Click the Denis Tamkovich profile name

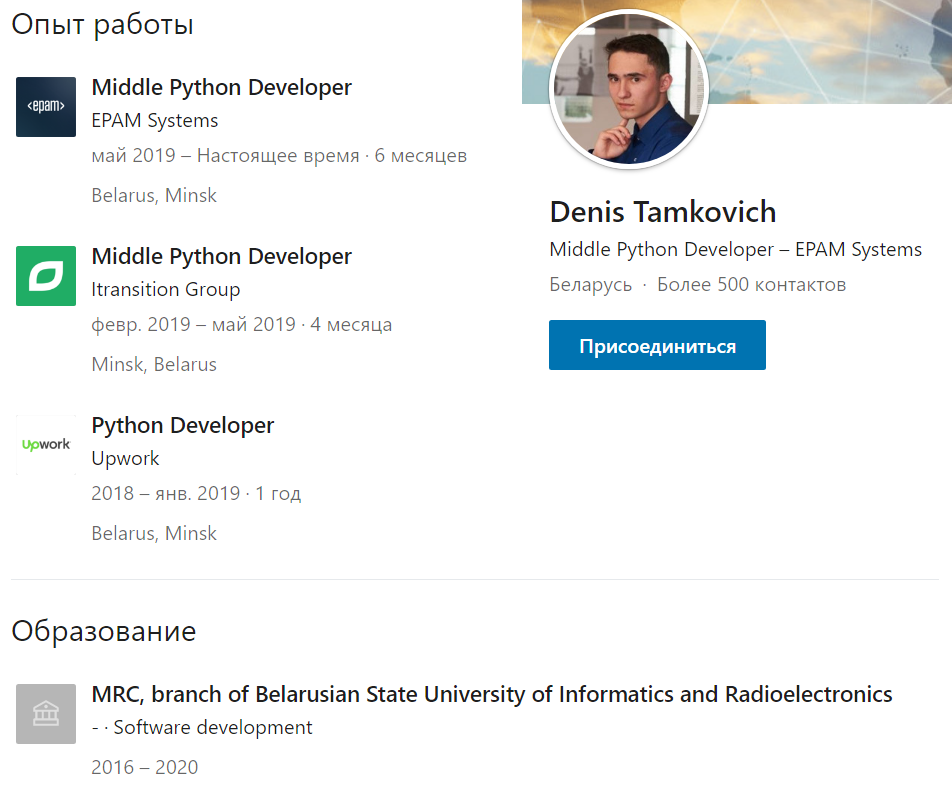[x=662, y=212]
